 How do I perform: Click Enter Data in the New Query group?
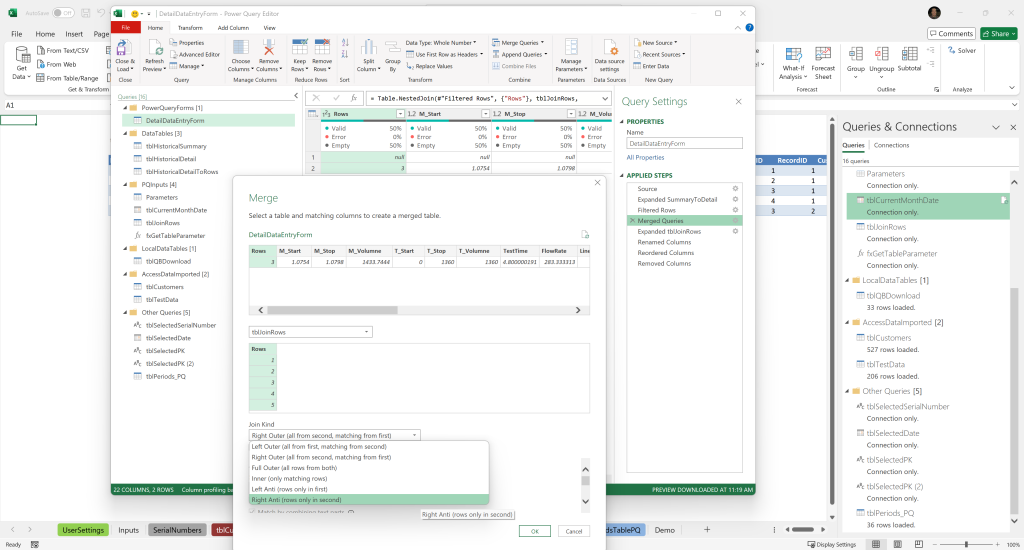pyautogui.click(x=651, y=67)
